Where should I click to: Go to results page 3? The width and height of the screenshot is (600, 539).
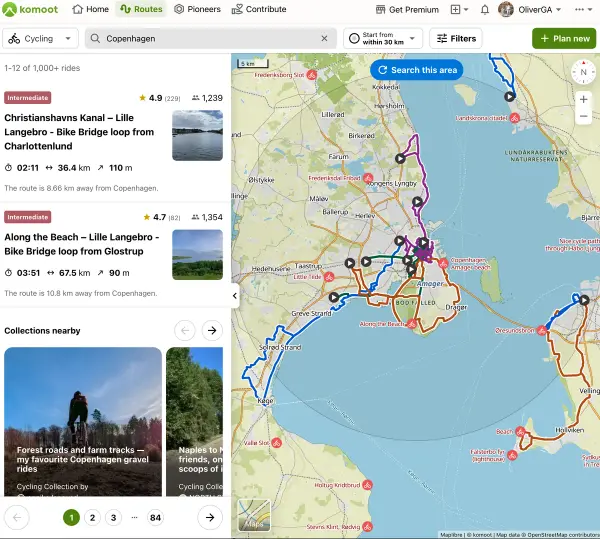113,518
